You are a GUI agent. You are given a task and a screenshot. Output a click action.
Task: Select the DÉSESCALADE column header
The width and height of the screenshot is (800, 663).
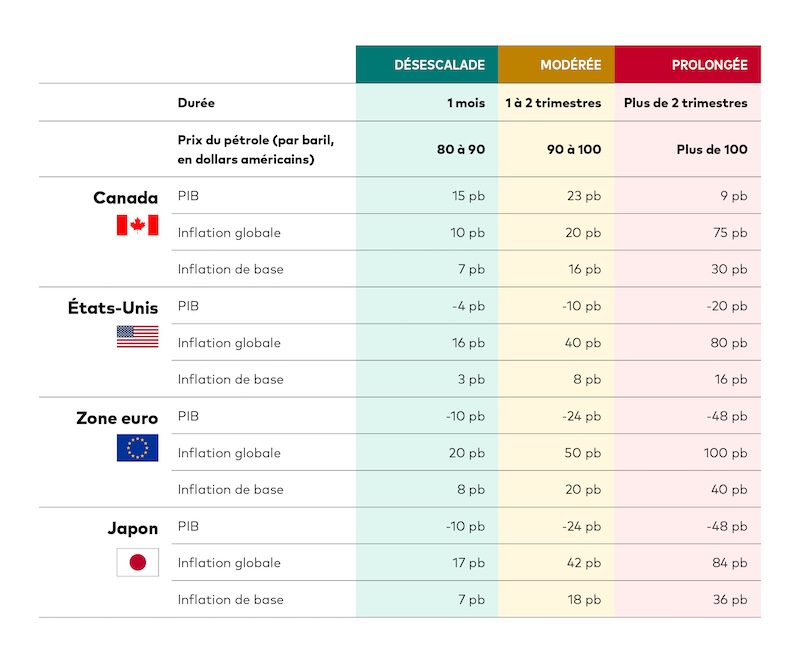click(427, 65)
